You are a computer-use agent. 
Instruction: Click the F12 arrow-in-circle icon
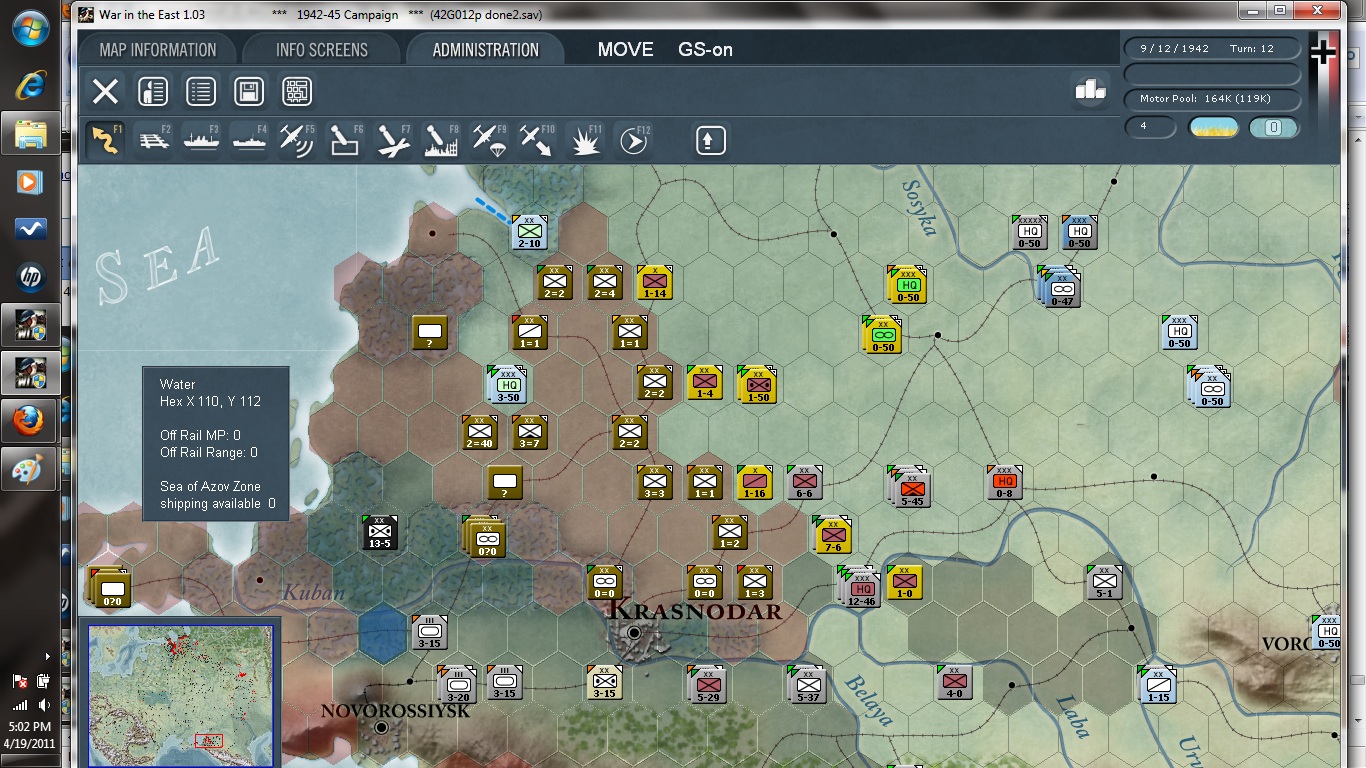633,140
